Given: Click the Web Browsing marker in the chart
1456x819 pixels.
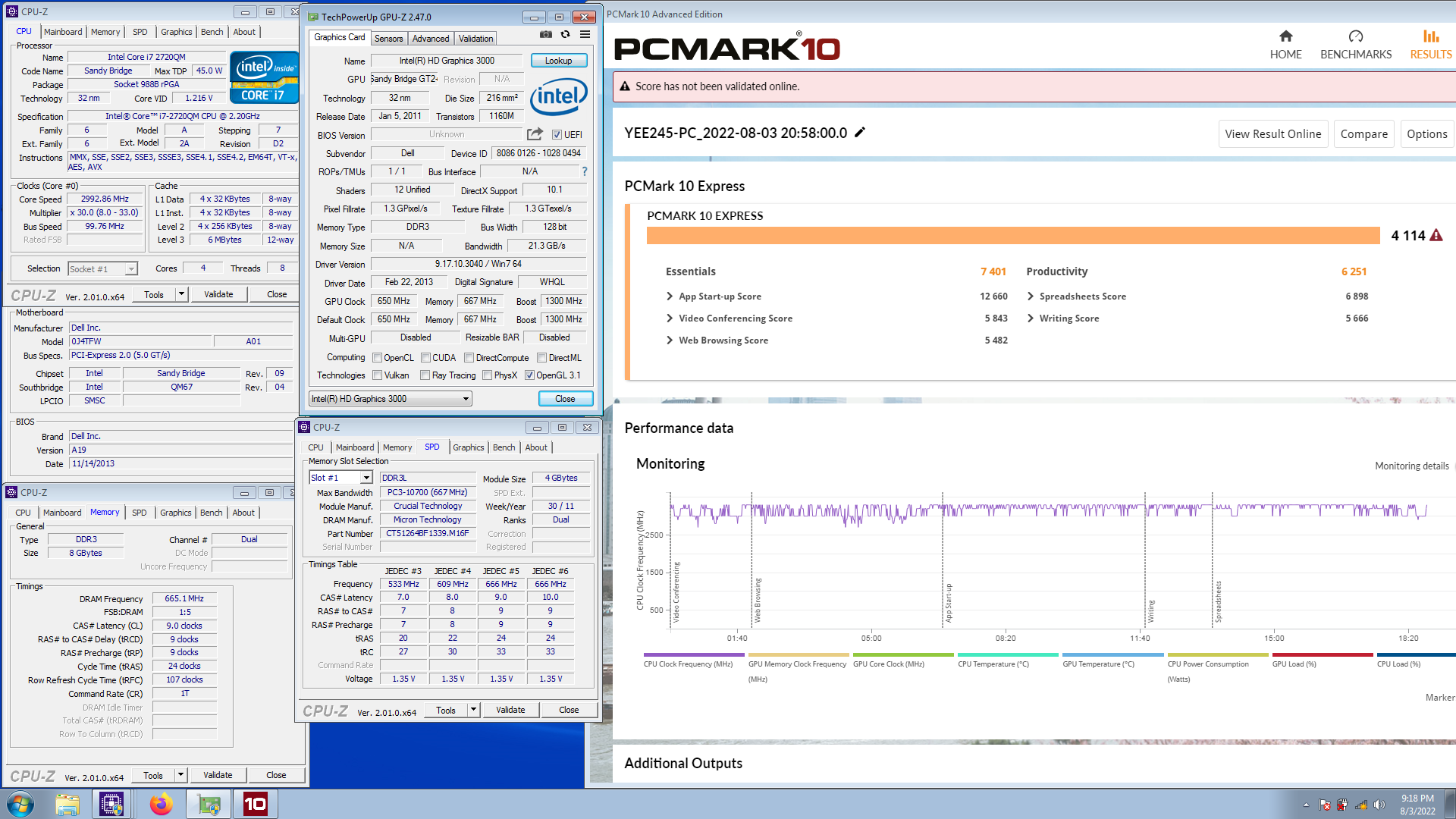Looking at the screenshot, I should tap(757, 601).
